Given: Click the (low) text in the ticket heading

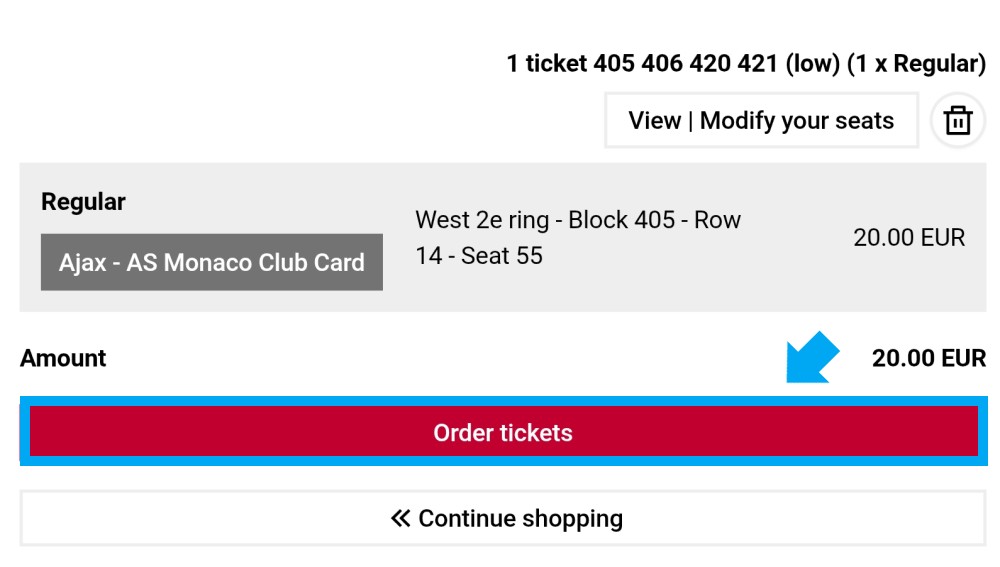Looking at the screenshot, I should (812, 64).
